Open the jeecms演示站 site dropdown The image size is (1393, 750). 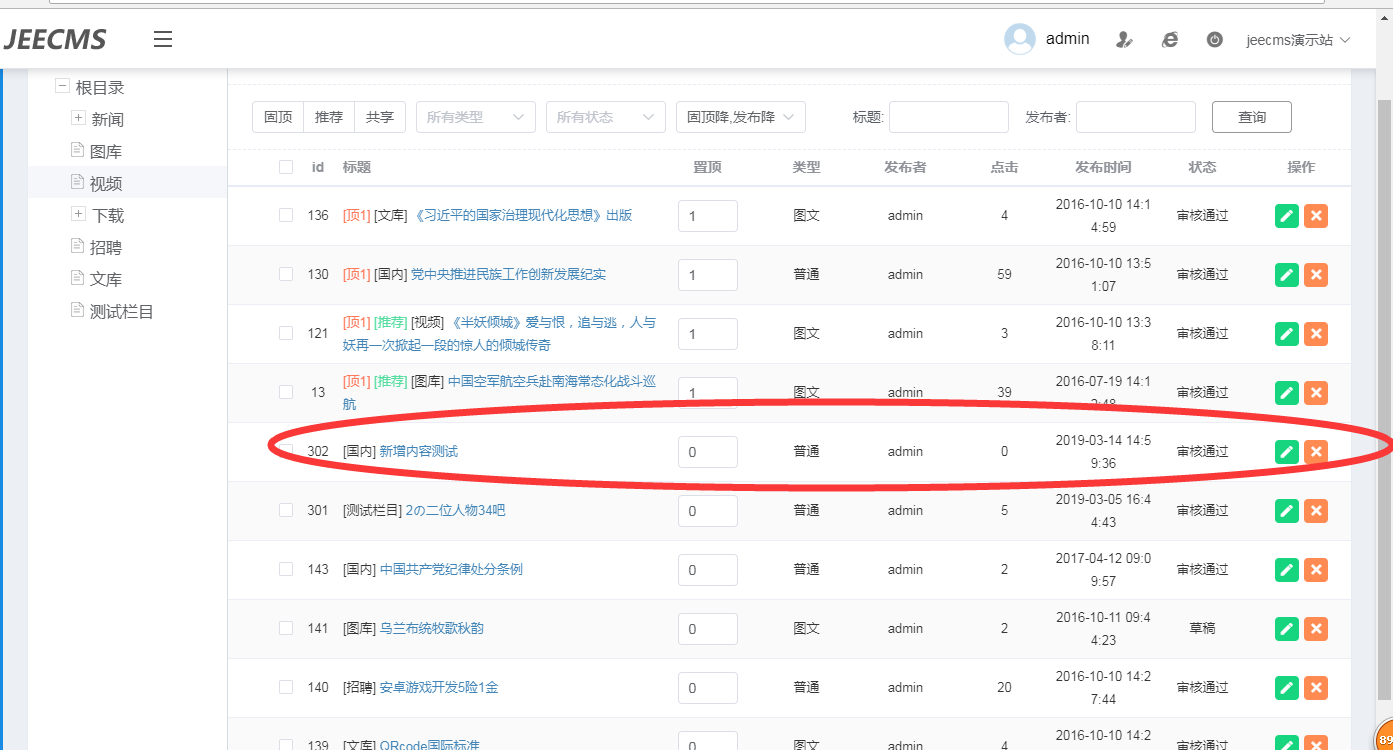point(1298,40)
